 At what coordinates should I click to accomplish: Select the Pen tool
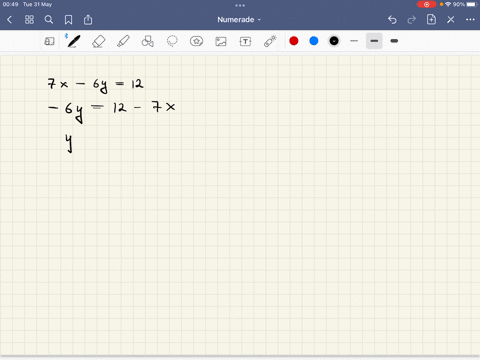[x=73, y=41]
